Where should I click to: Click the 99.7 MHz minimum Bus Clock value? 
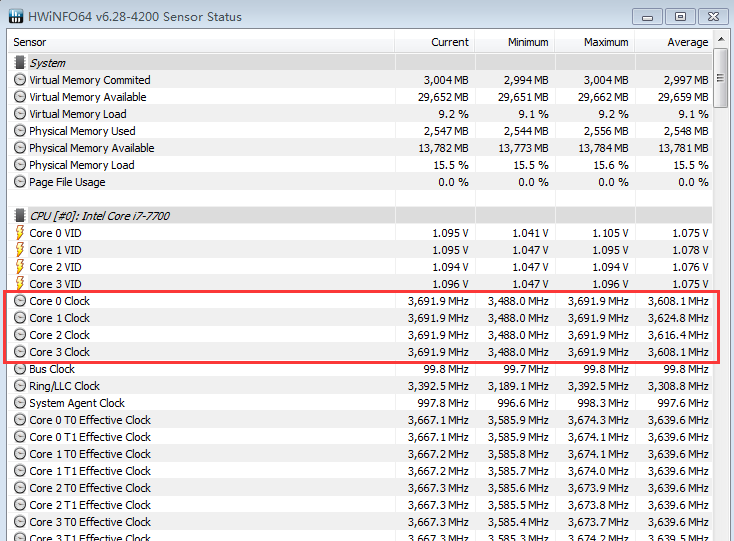tap(526, 369)
